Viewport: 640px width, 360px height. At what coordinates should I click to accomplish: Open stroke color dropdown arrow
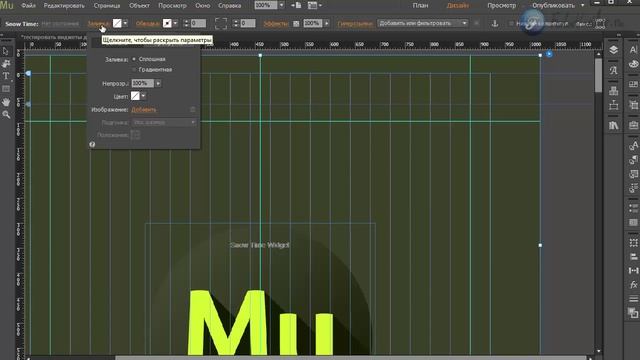175,23
